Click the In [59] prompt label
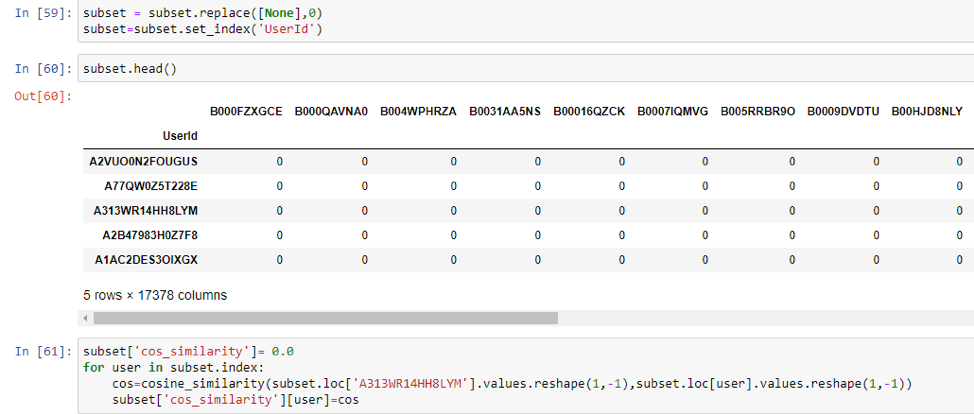Image resolution: width=974 pixels, height=414 pixels. tap(43, 13)
